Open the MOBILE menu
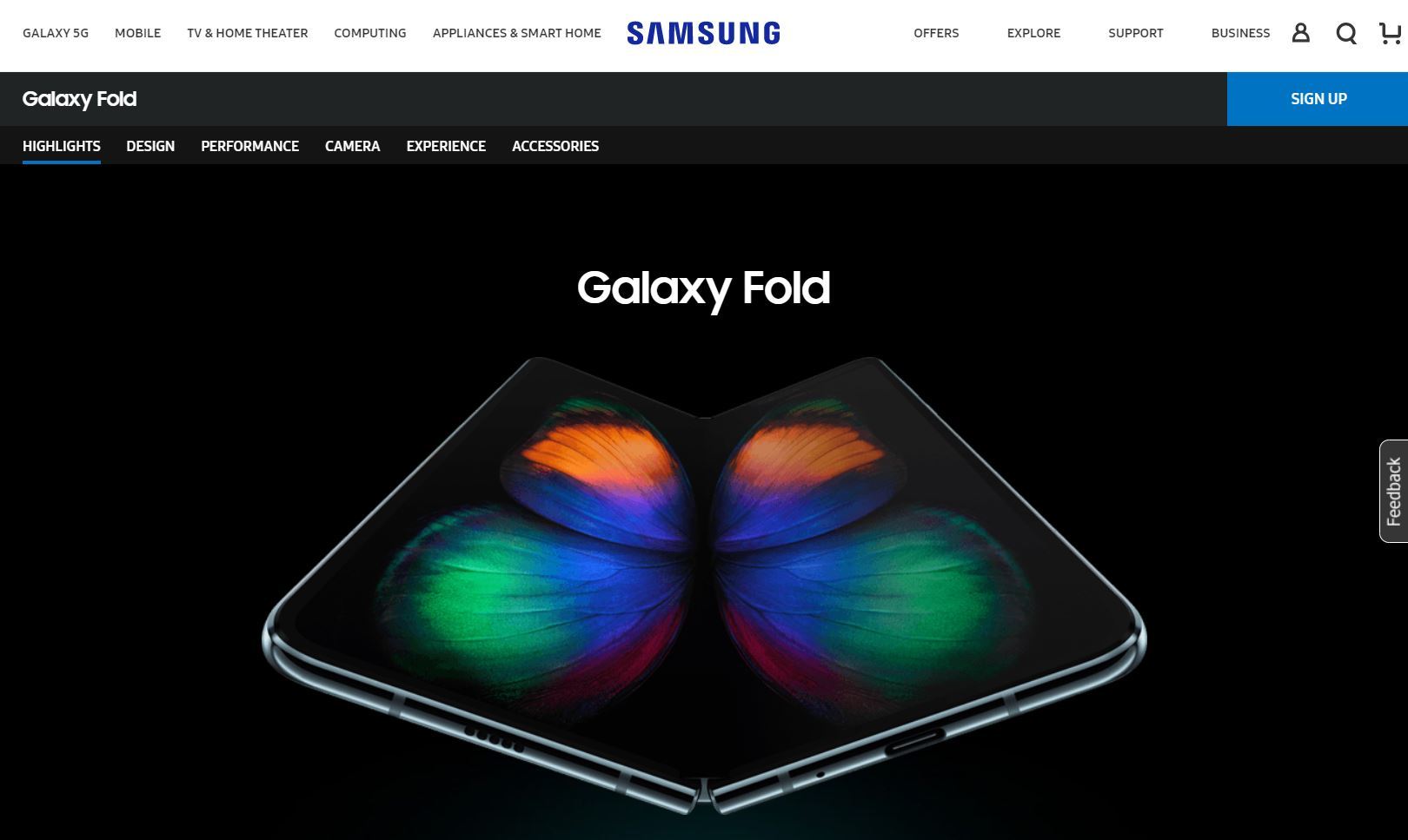Screen dimensions: 1408x840 click(x=137, y=33)
